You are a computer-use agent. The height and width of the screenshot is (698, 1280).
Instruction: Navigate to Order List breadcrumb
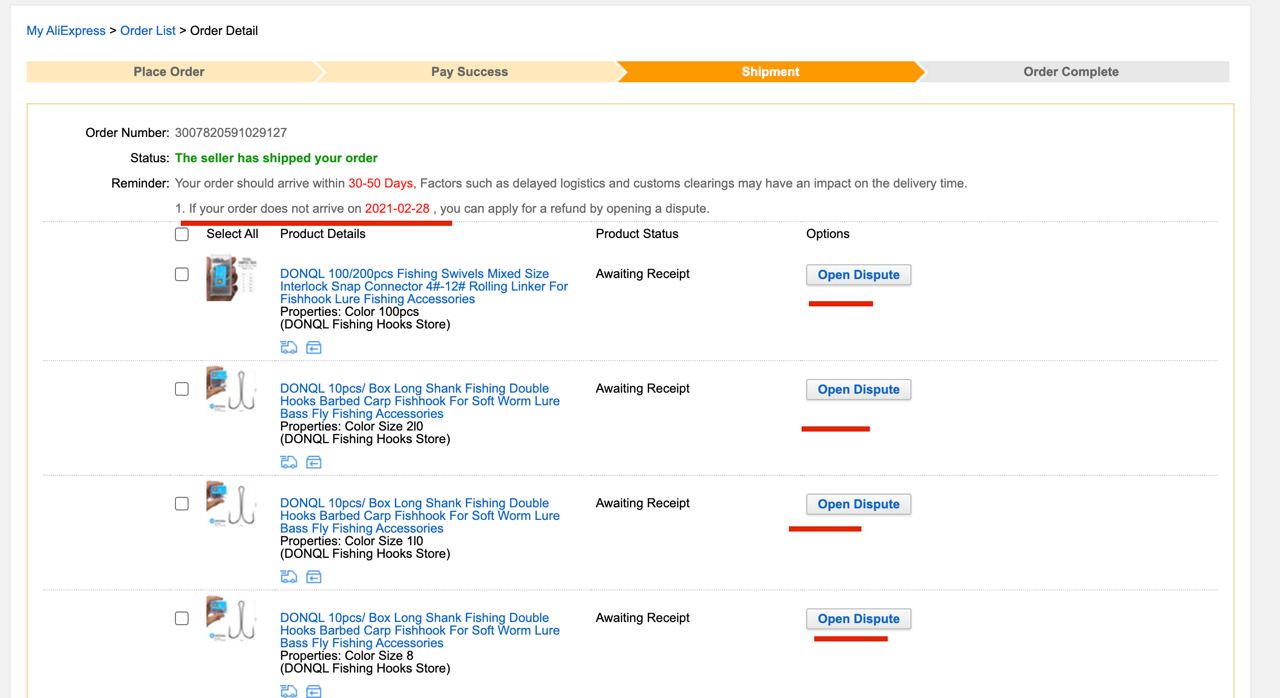coord(148,31)
